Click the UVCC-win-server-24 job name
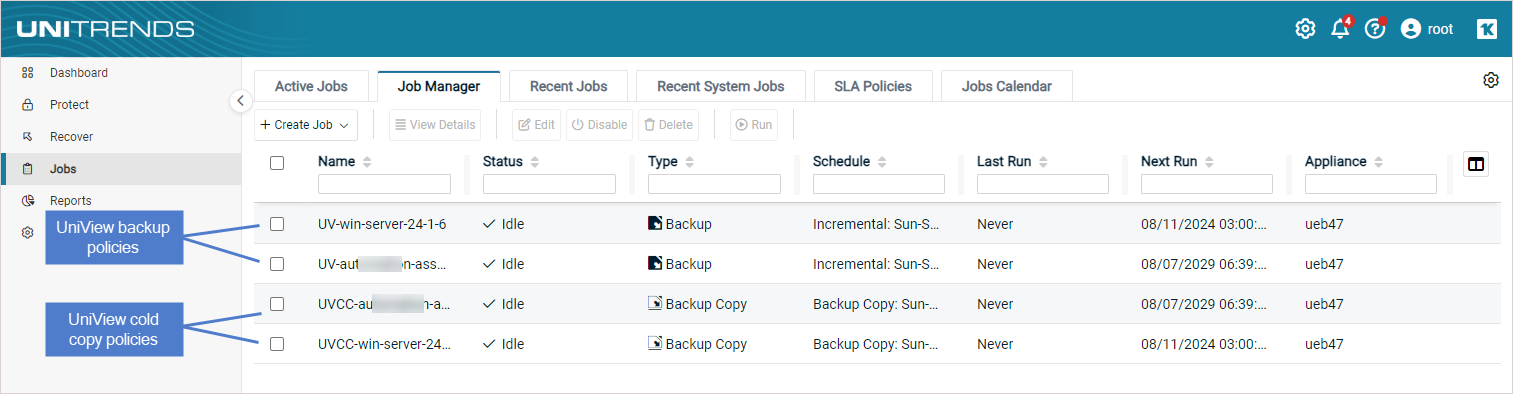1513x394 pixels. 384,344
